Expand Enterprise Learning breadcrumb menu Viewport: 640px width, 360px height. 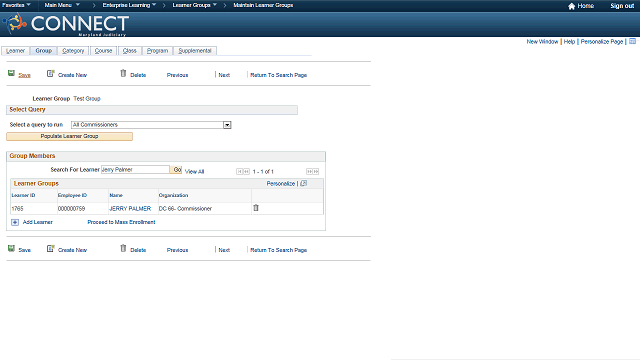click(x=129, y=5)
